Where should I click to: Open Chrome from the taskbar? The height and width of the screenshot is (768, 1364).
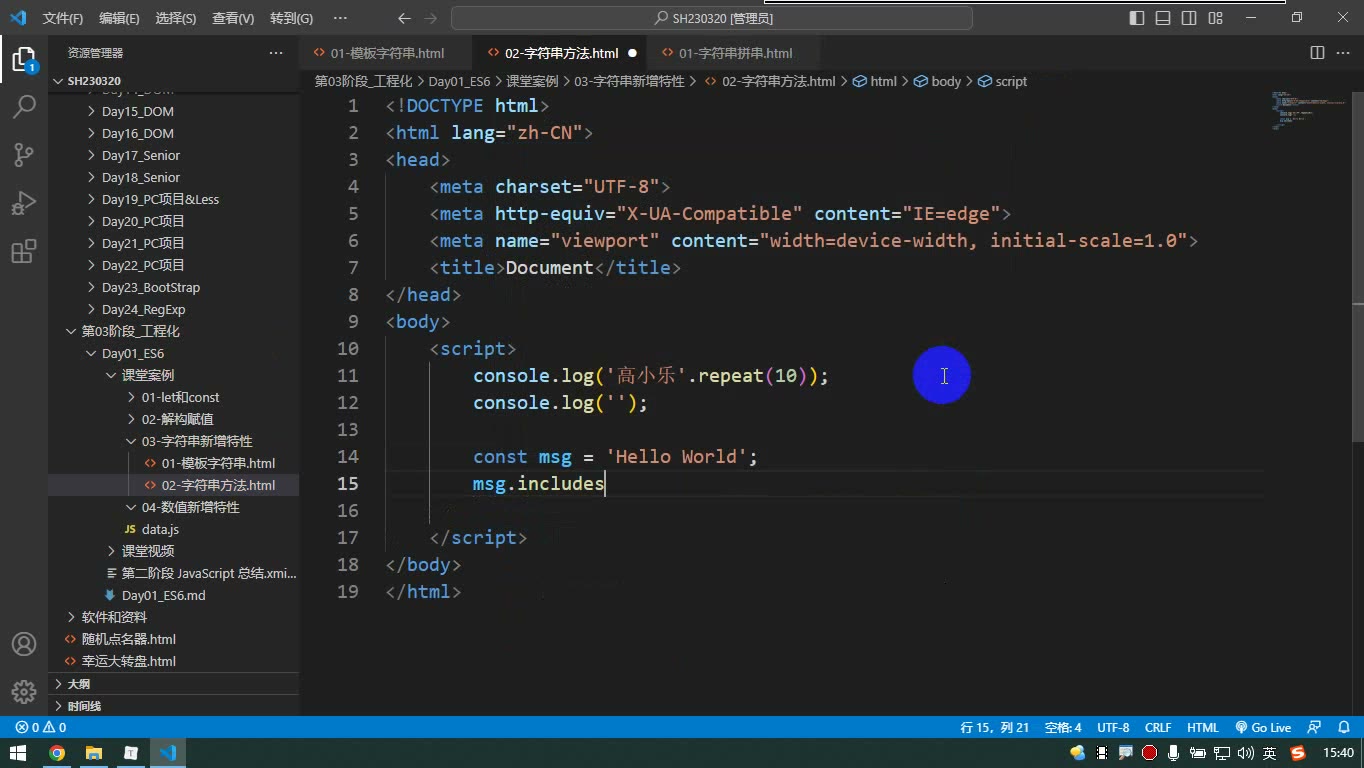click(56, 753)
